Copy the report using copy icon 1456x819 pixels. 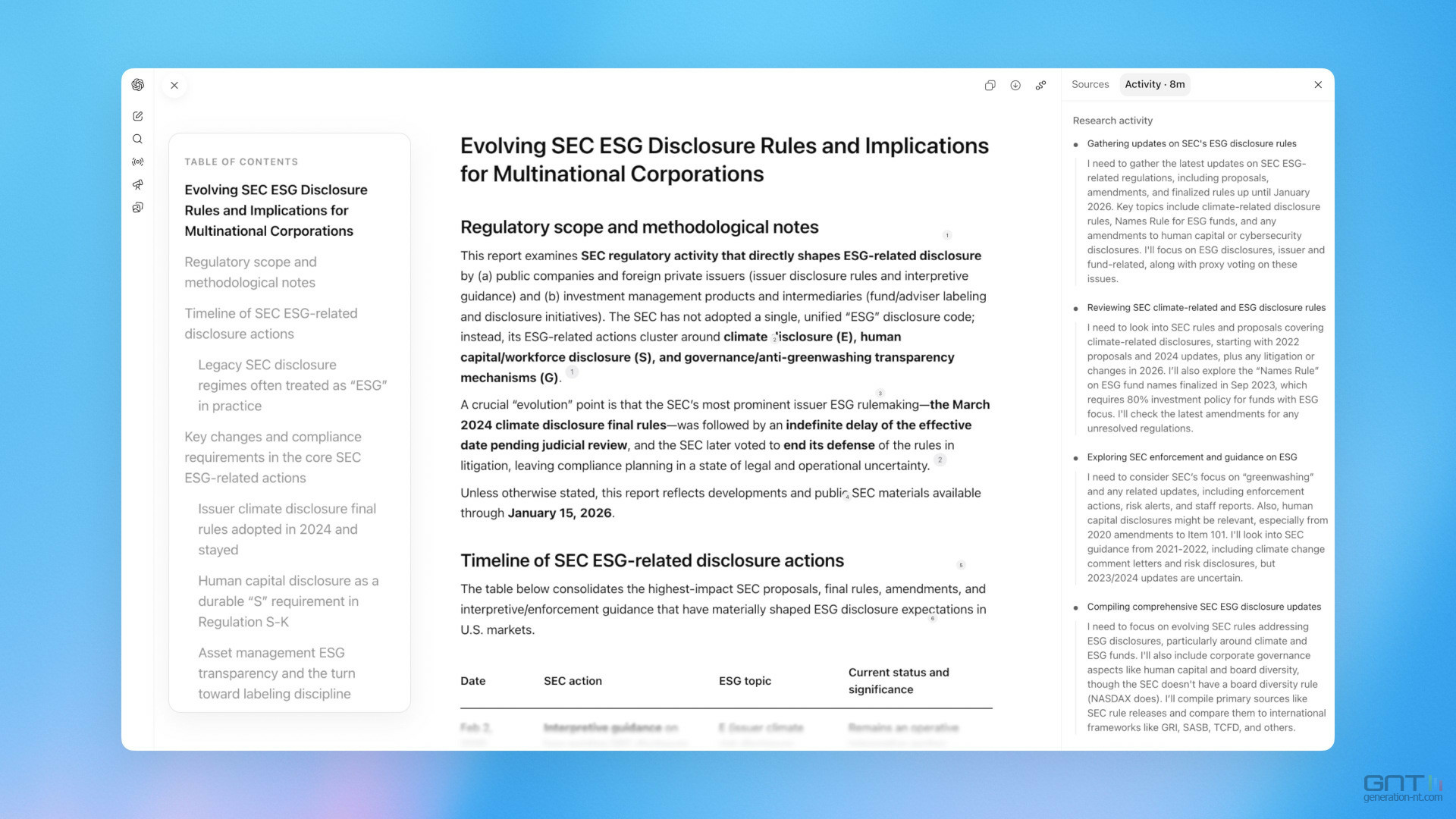coord(990,85)
